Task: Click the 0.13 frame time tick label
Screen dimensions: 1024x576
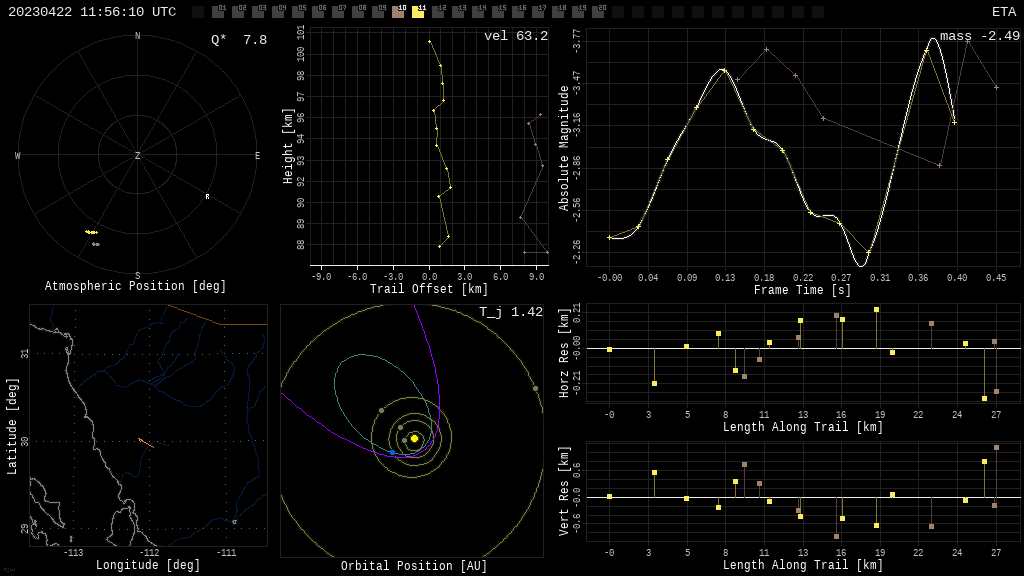Action: click(725, 278)
